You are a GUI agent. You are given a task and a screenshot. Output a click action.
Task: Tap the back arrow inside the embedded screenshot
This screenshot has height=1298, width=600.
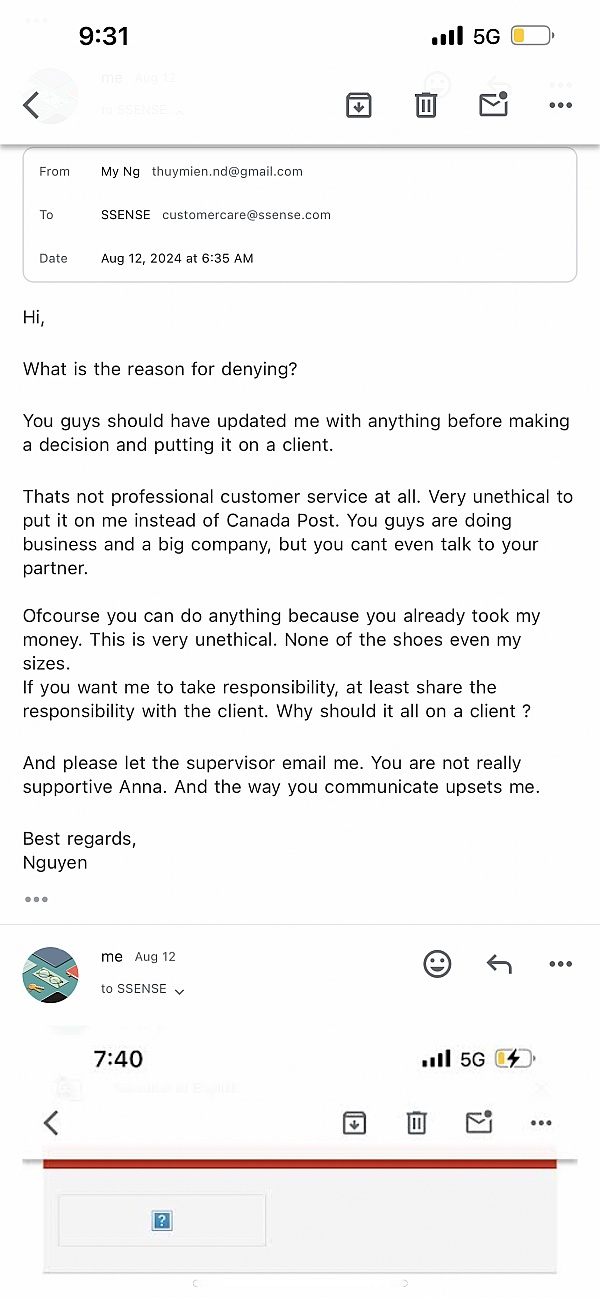pyautogui.click(x=51, y=1123)
